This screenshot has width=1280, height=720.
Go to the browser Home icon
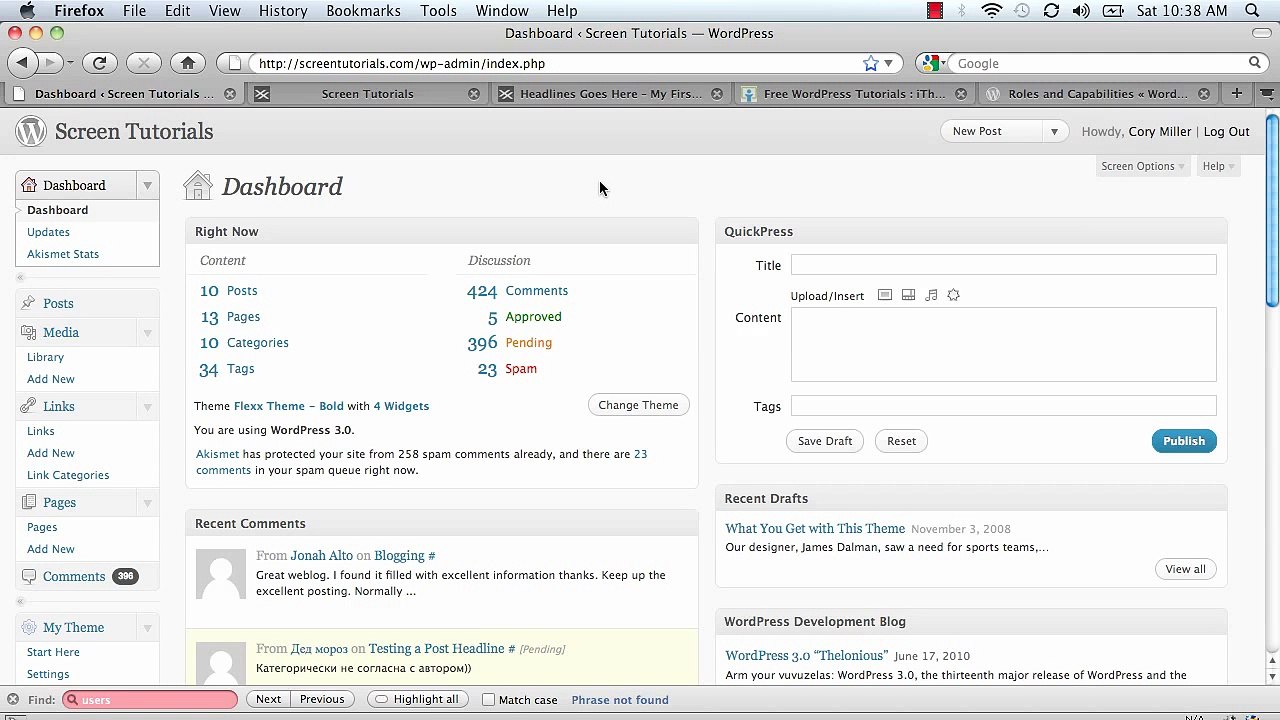[x=188, y=63]
